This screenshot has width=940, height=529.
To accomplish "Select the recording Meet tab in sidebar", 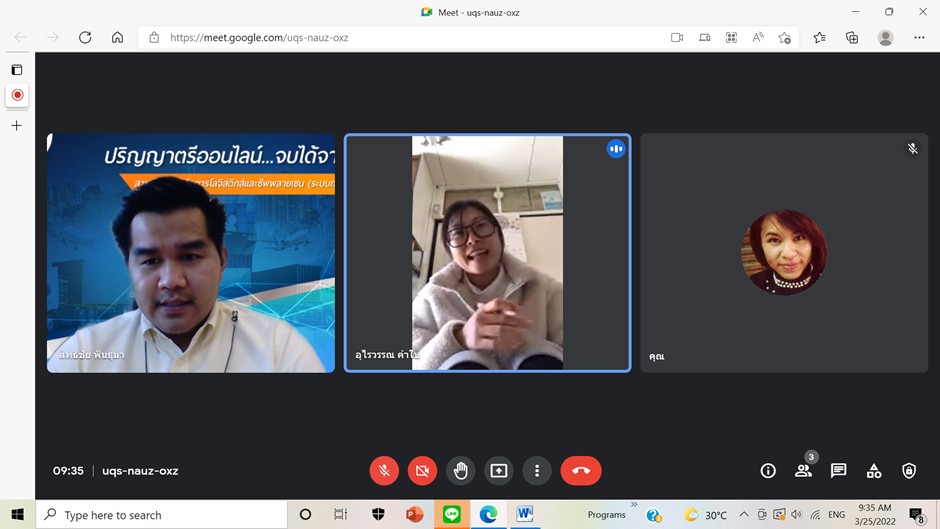I will 17,96.
